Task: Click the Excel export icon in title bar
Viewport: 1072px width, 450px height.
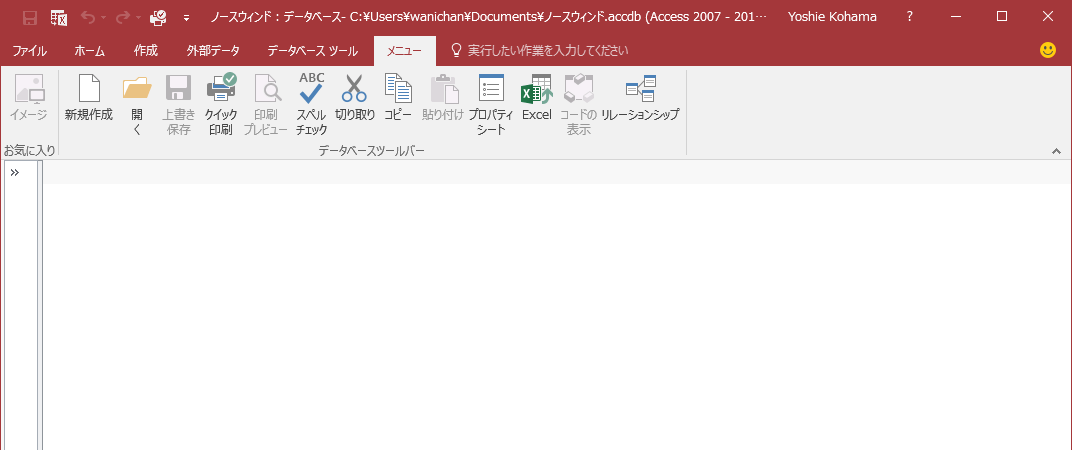Action: 59,18
